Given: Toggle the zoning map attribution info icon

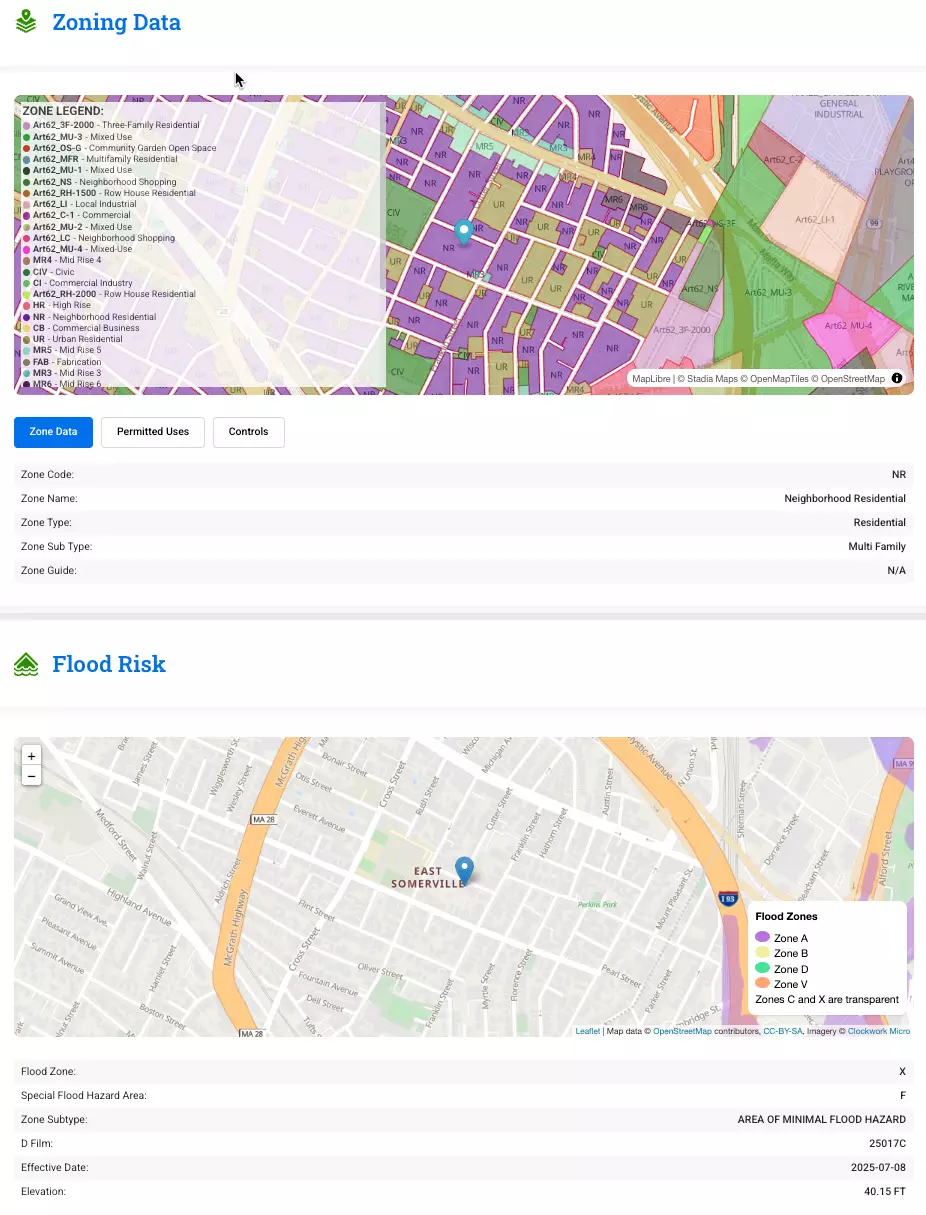Looking at the screenshot, I should click(897, 378).
